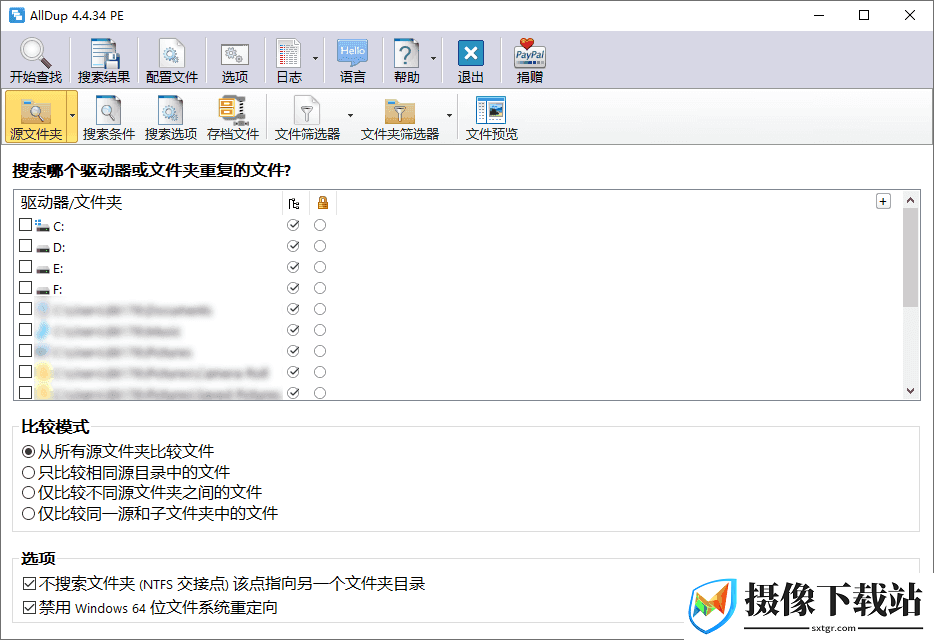
Task: Toggle subfolder scanning for drive C:
Action: (x=293, y=225)
